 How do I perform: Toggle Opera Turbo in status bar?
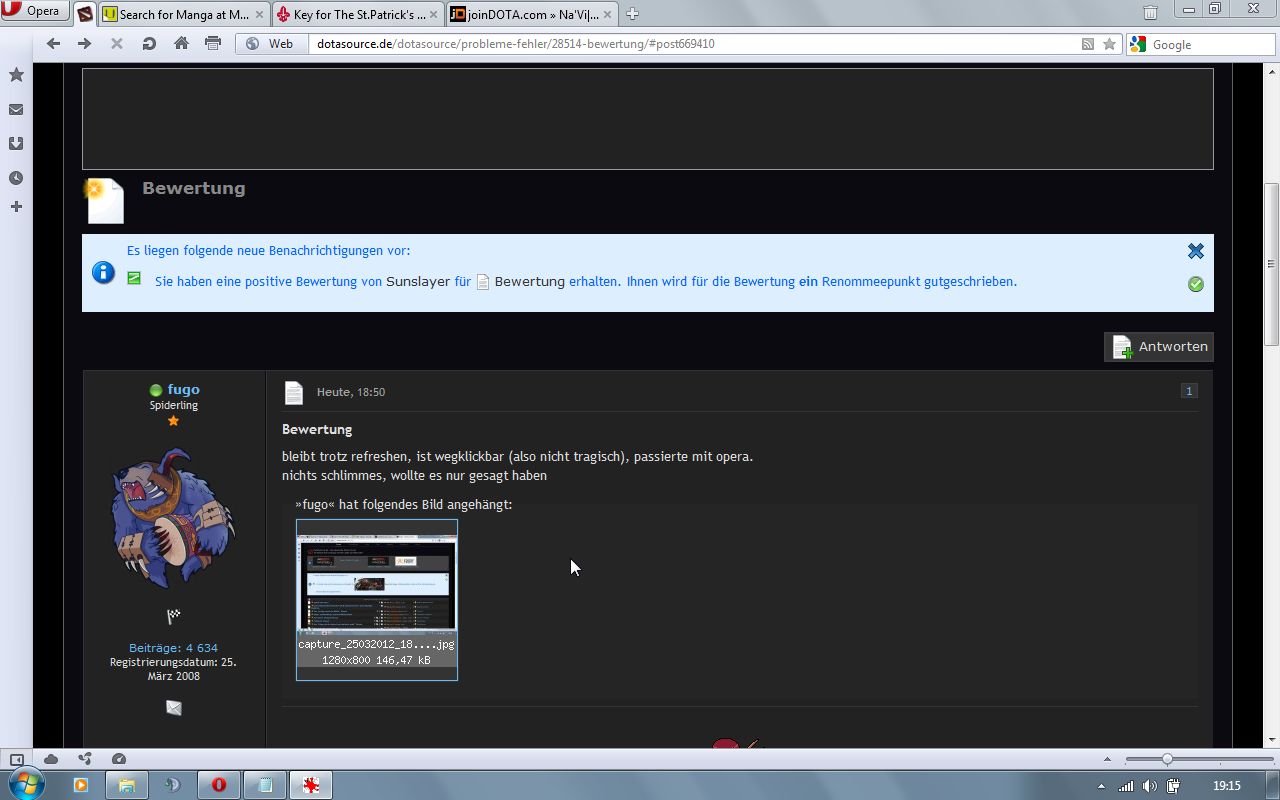click(x=119, y=759)
